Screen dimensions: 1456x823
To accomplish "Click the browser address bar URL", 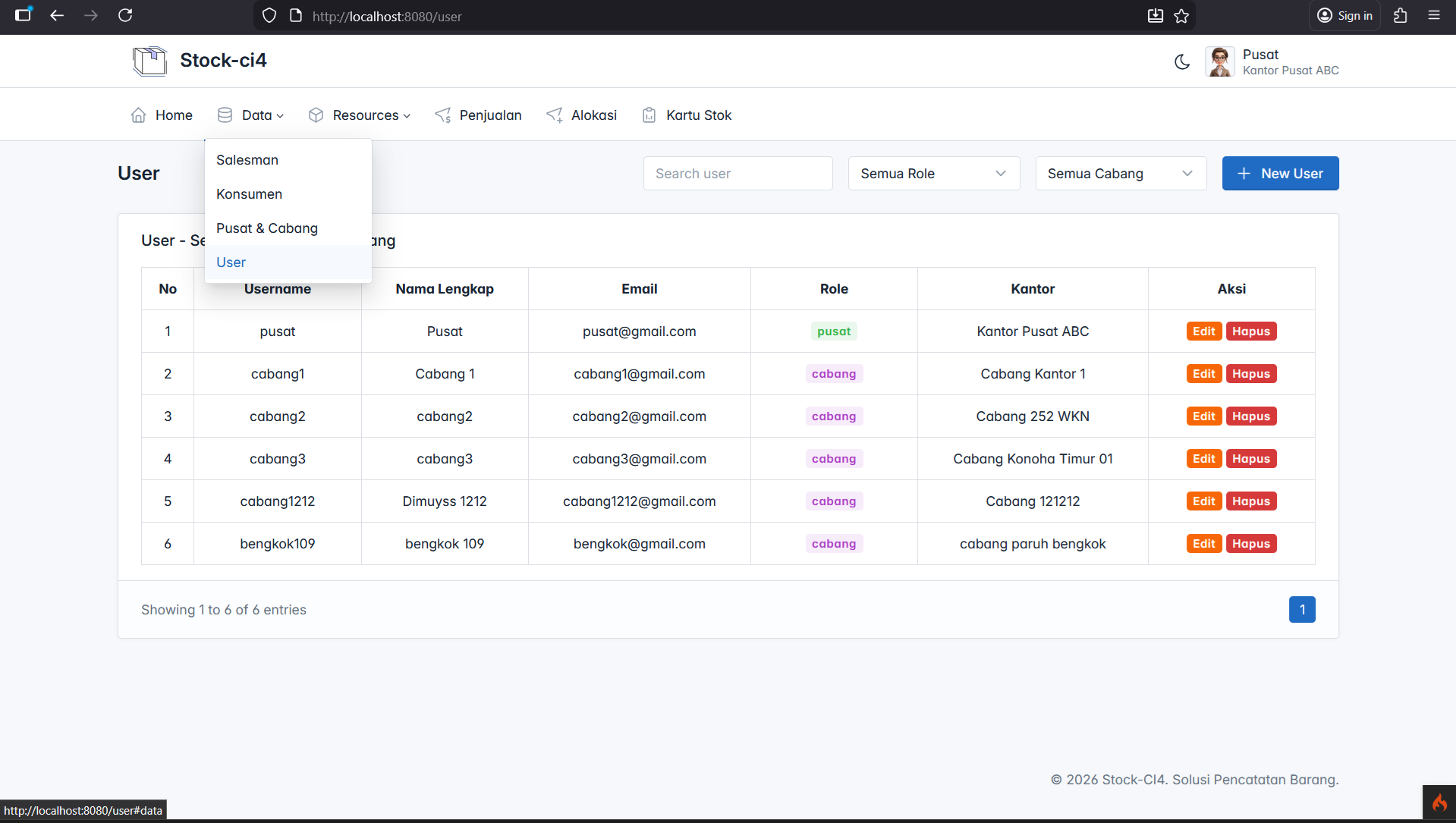I will [387, 17].
